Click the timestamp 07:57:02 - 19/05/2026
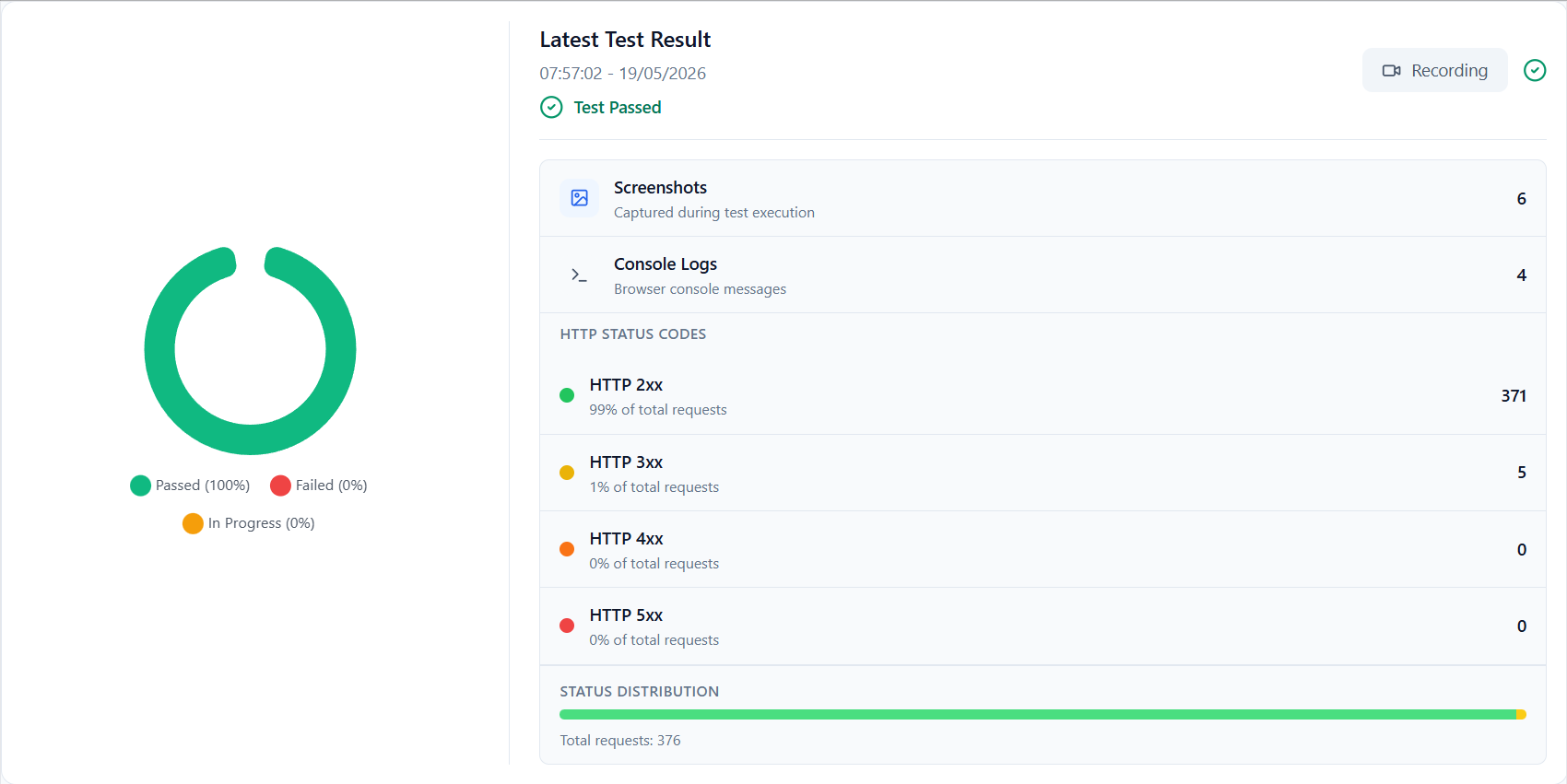This screenshot has width=1567, height=784. [x=623, y=74]
